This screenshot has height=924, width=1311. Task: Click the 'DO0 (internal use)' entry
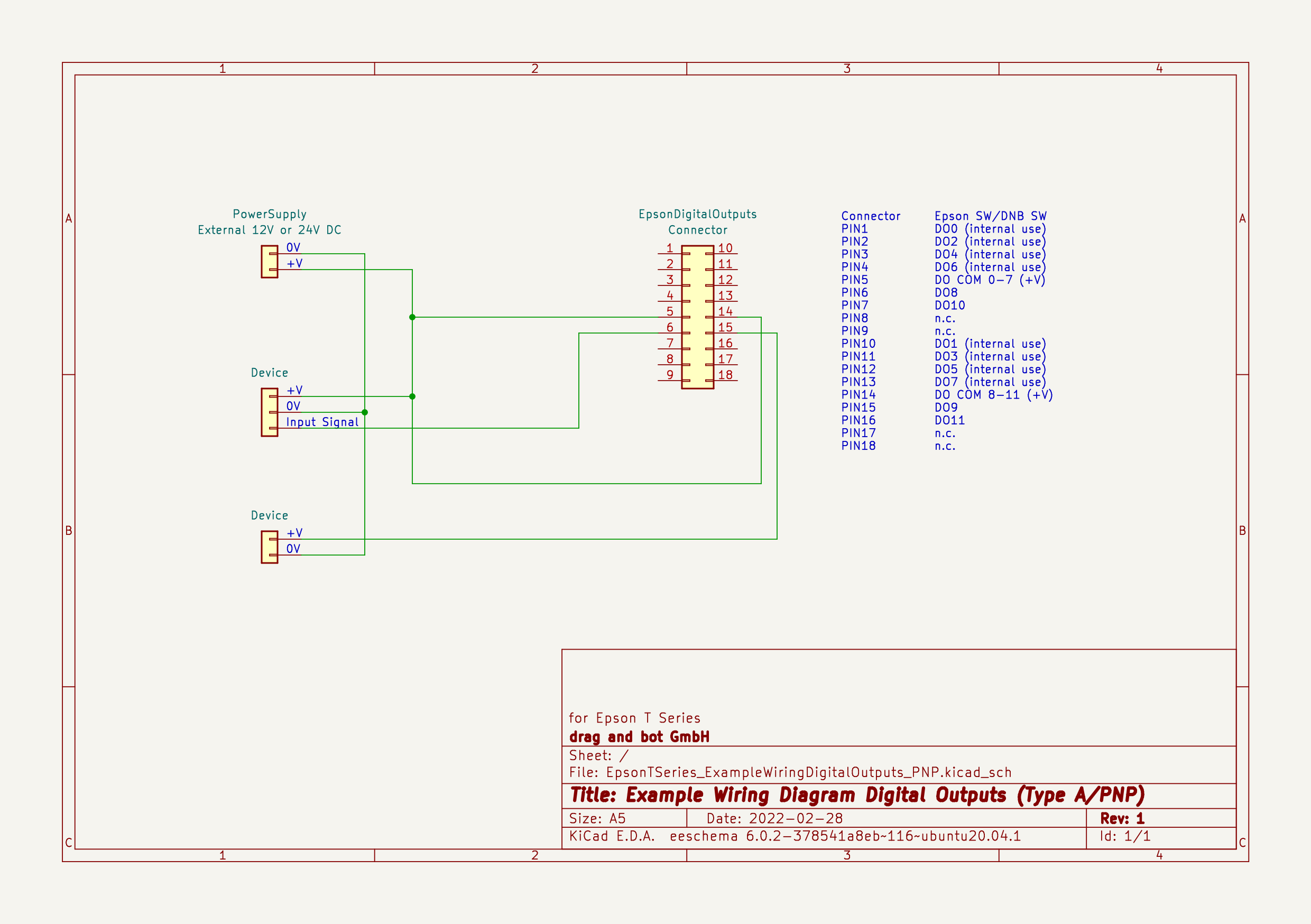[x=990, y=229]
